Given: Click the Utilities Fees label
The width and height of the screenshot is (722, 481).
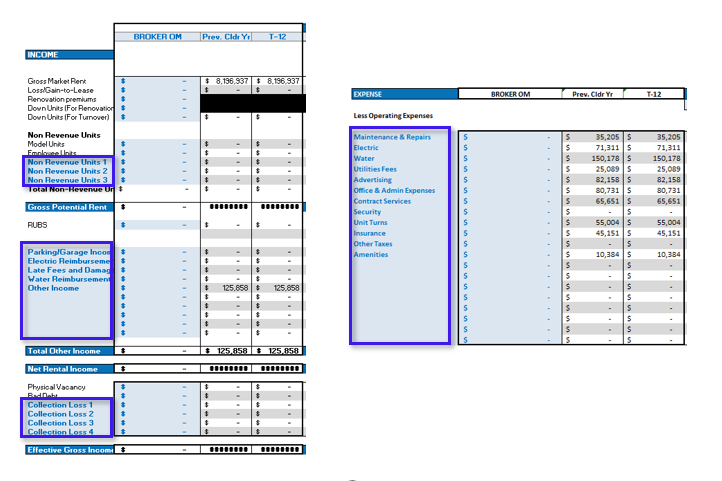Looking at the screenshot, I should [x=375, y=169].
